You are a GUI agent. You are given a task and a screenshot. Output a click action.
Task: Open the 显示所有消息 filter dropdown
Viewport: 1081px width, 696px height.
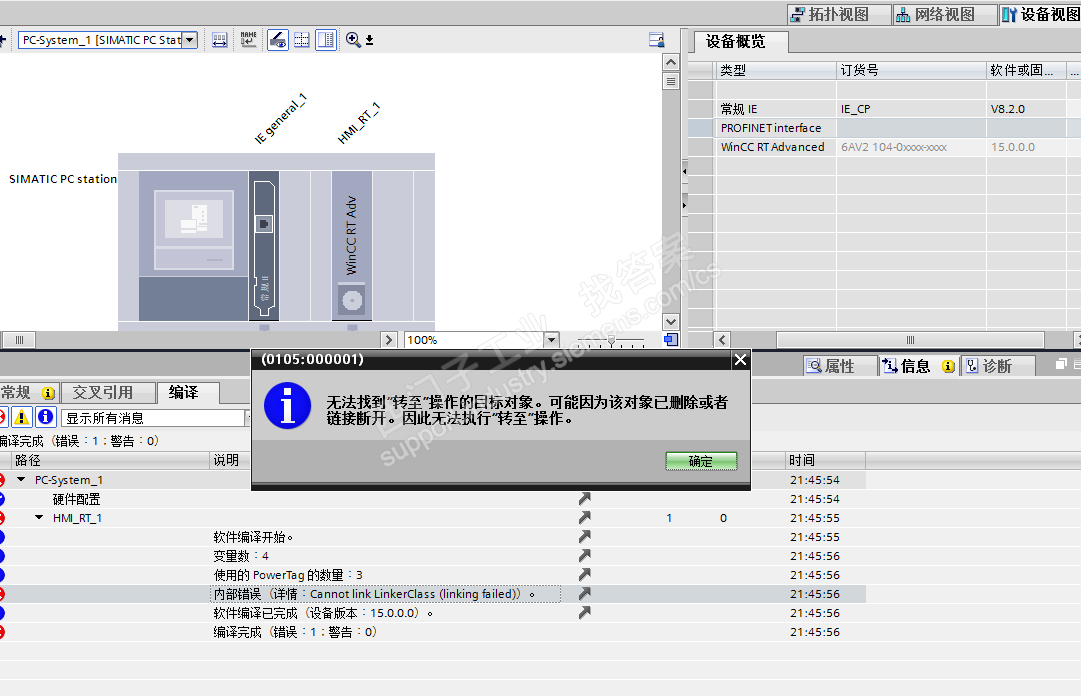156,418
